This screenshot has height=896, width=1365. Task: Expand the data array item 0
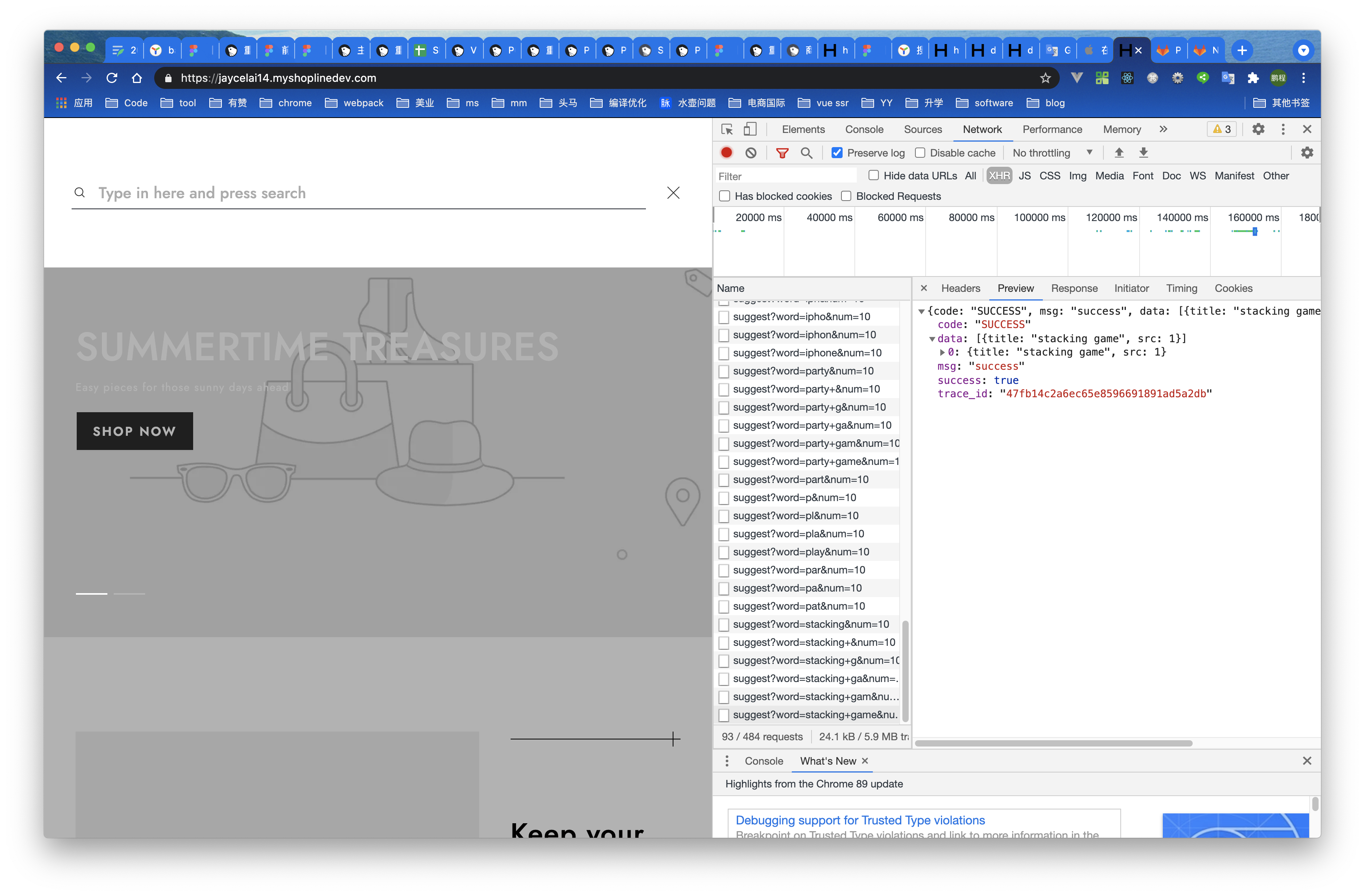point(942,352)
